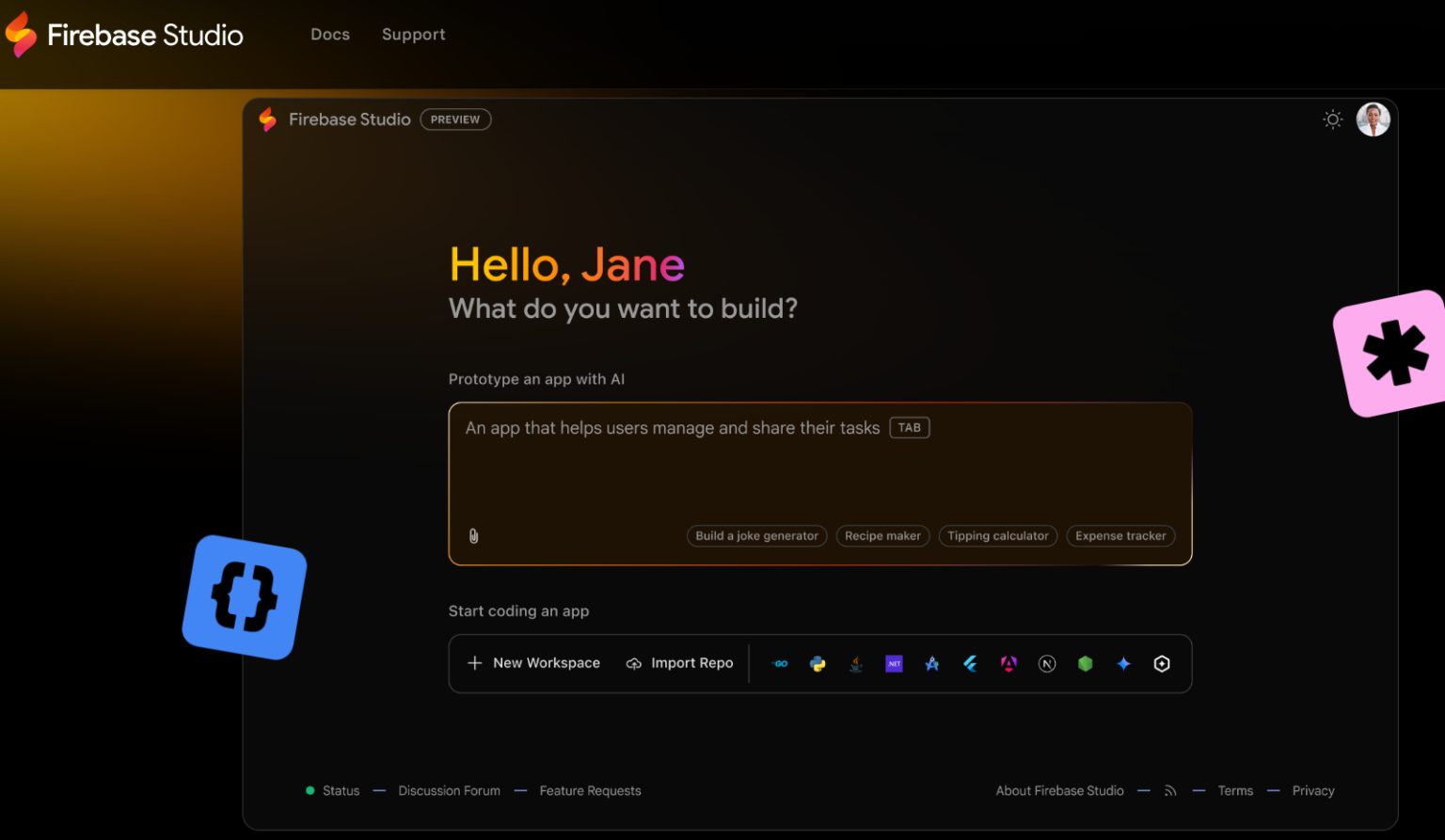This screenshot has width=1445, height=840.
Task: Select the Go language template icon
Action: tap(780, 663)
